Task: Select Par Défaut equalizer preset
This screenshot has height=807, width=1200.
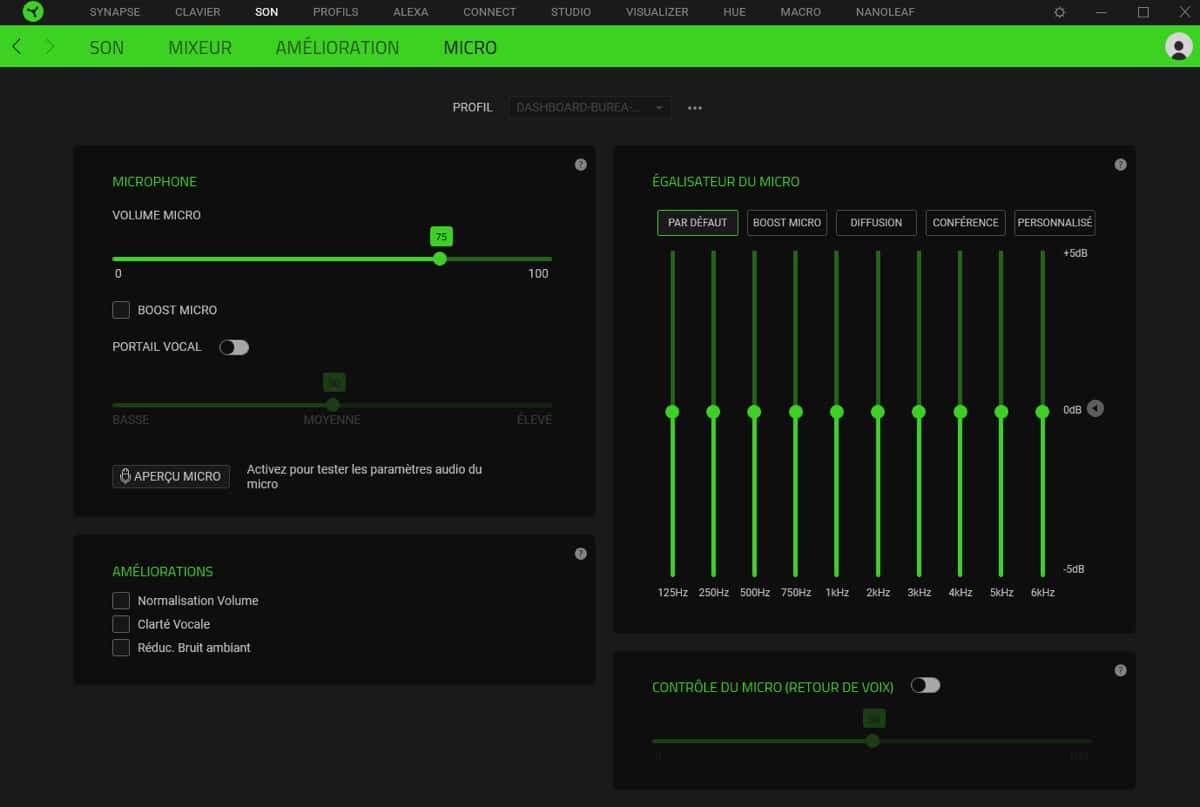Action: [697, 222]
